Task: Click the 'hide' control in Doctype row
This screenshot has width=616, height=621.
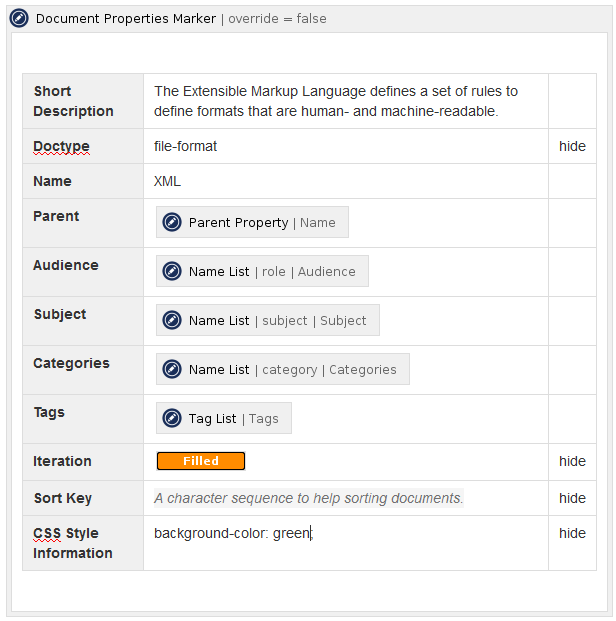Action: (572, 146)
